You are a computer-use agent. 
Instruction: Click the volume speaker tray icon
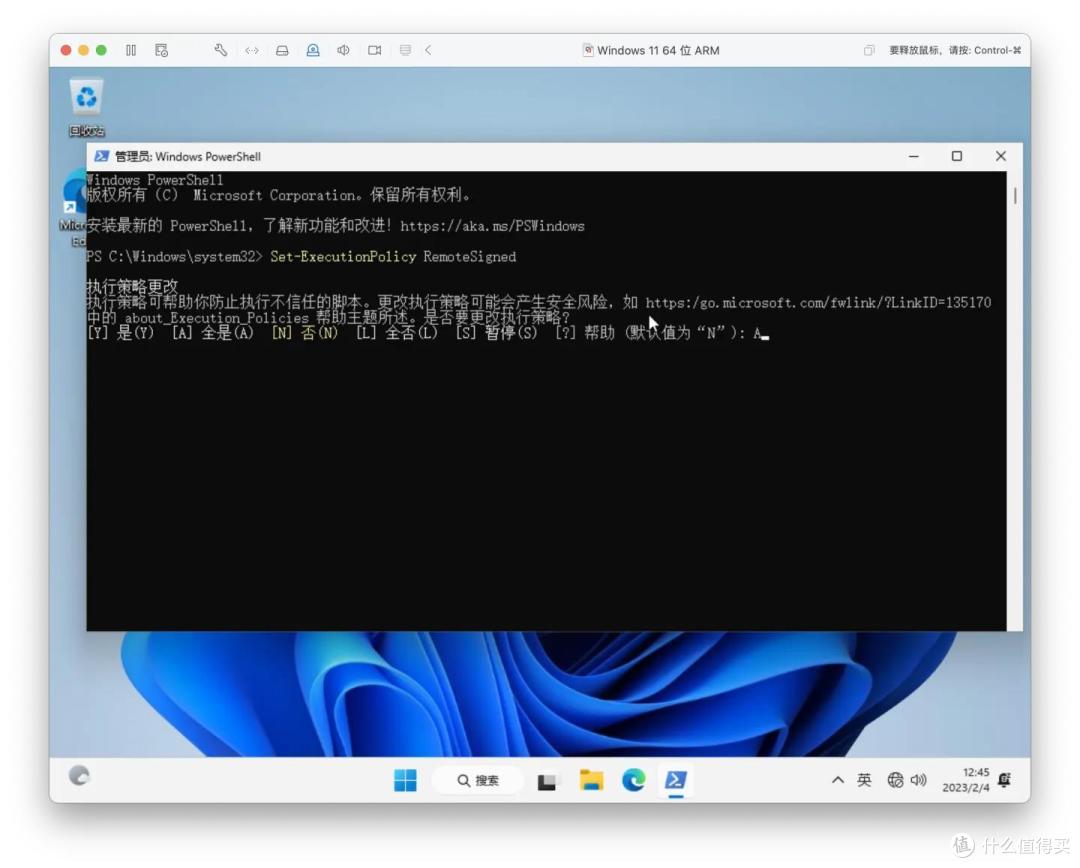pyautogui.click(x=918, y=780)
